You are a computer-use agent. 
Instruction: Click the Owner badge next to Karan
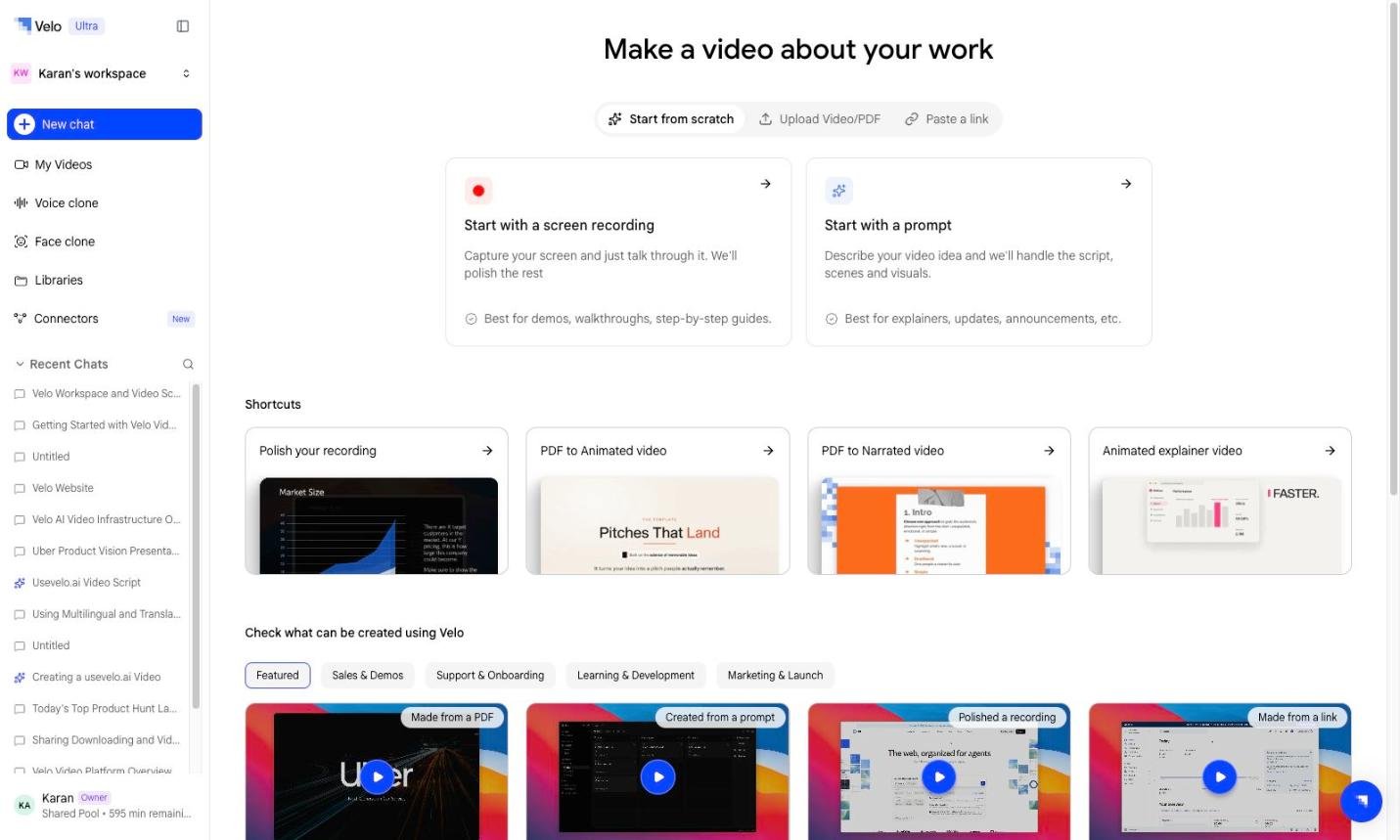[x=94, y=798]
